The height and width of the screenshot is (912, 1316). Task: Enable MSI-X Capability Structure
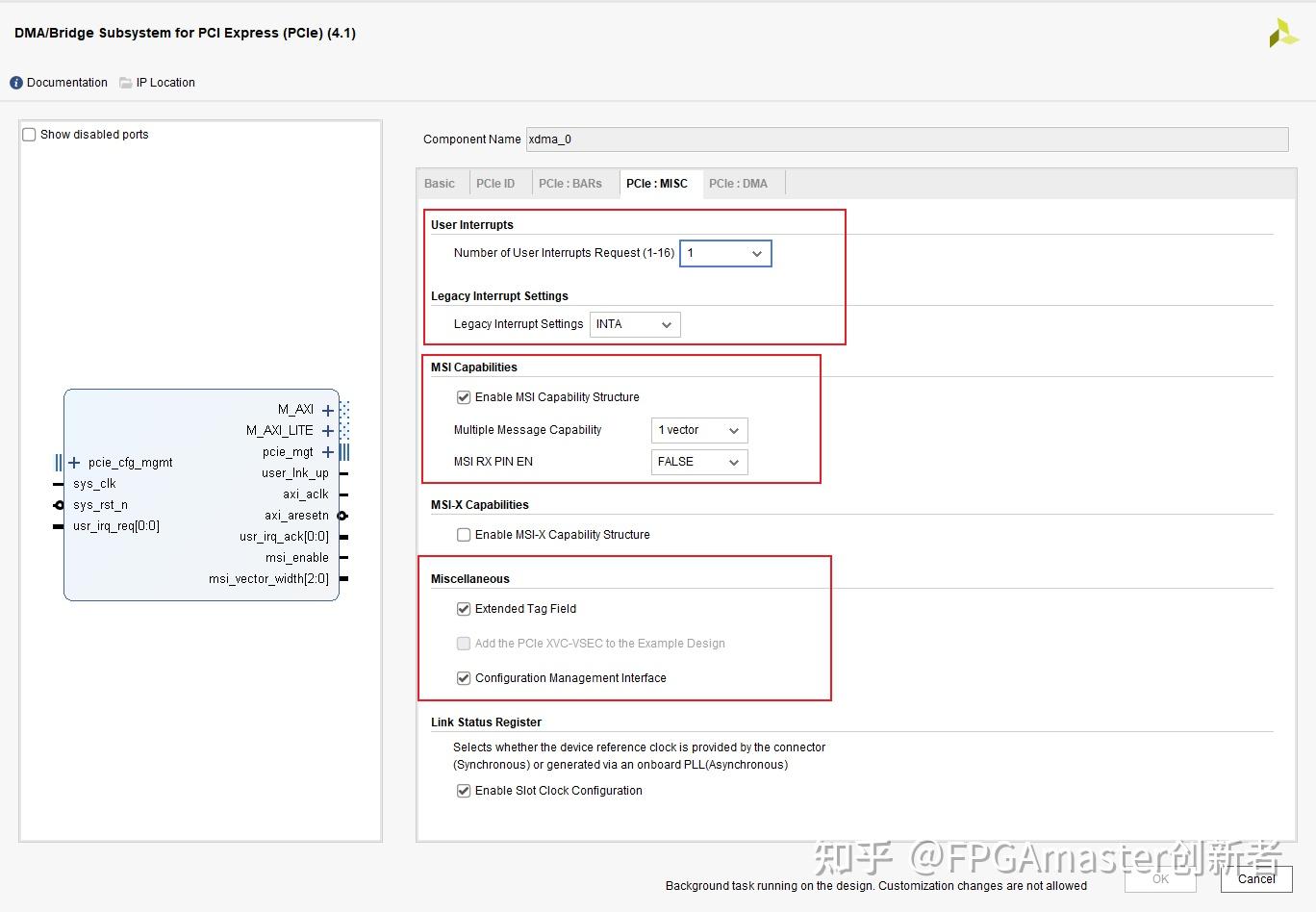pos(464,534)
